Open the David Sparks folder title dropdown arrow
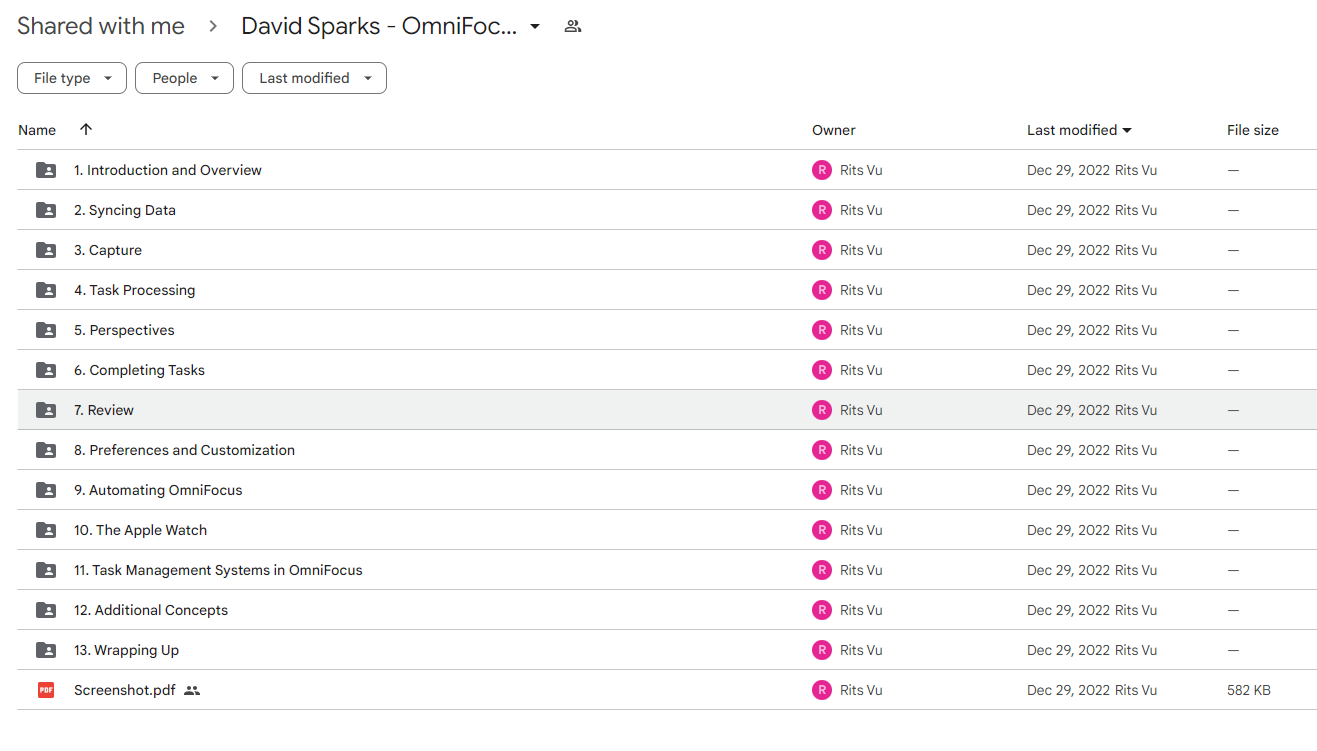 [535, 27]
